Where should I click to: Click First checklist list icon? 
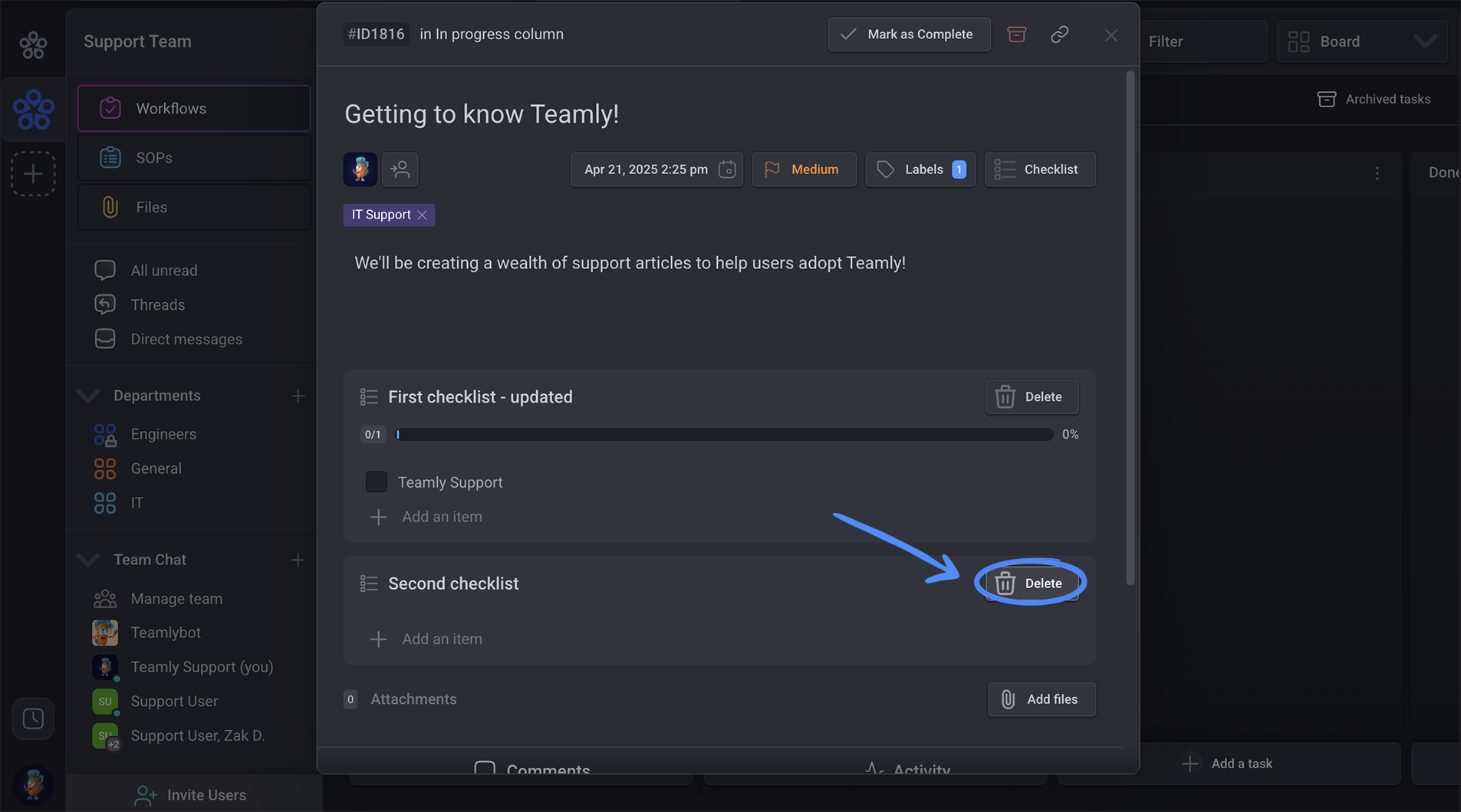(x=369, y=397)
